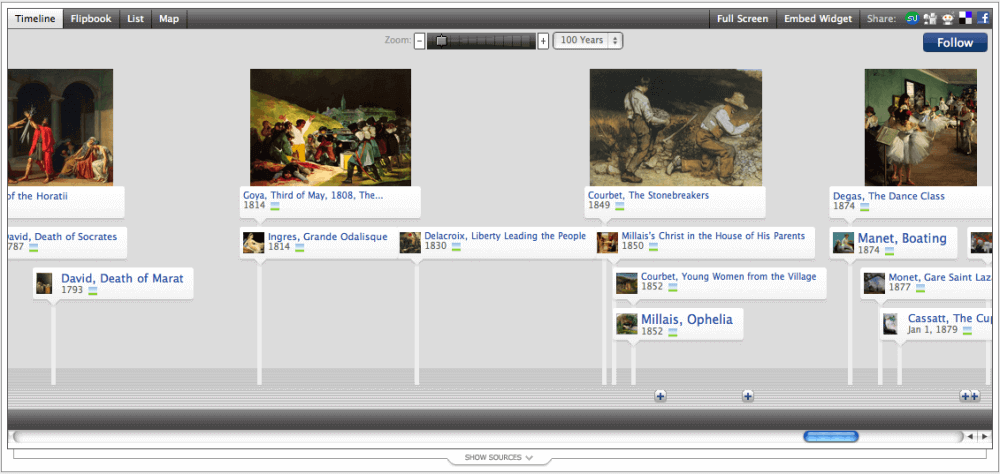Click the details icon beside 1874 Degas Dance Class
This screenshot has height=474, width=1000.
pos(864,207)
